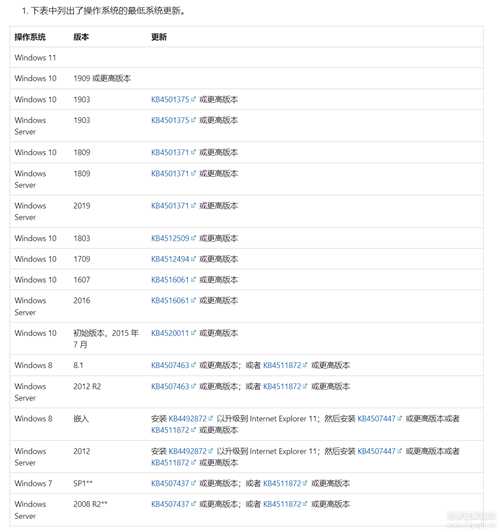Select the 嵌入 version cell
500x532 pixels.
(81, 419)
